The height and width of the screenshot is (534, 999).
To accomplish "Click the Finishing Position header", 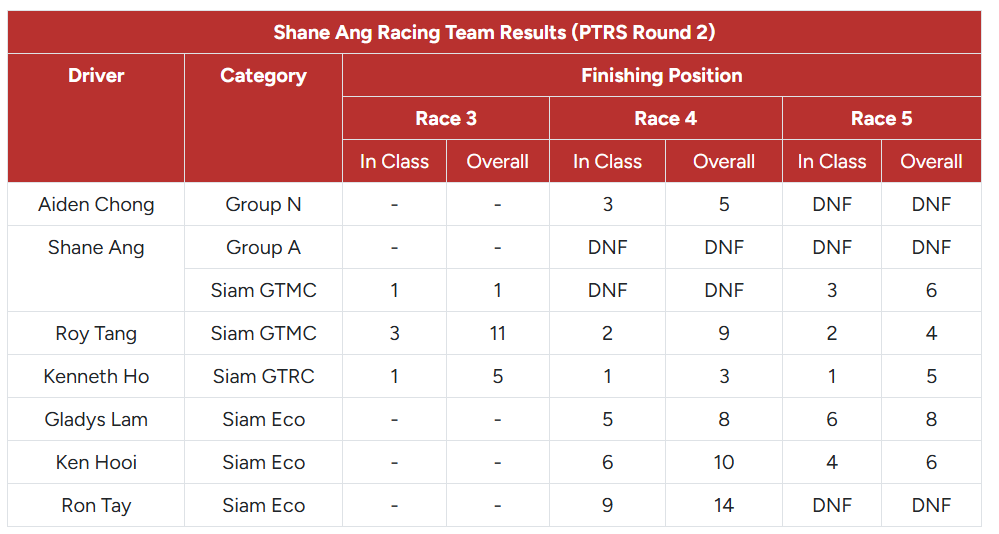I will pyautogui.click(x=662, y=75).
